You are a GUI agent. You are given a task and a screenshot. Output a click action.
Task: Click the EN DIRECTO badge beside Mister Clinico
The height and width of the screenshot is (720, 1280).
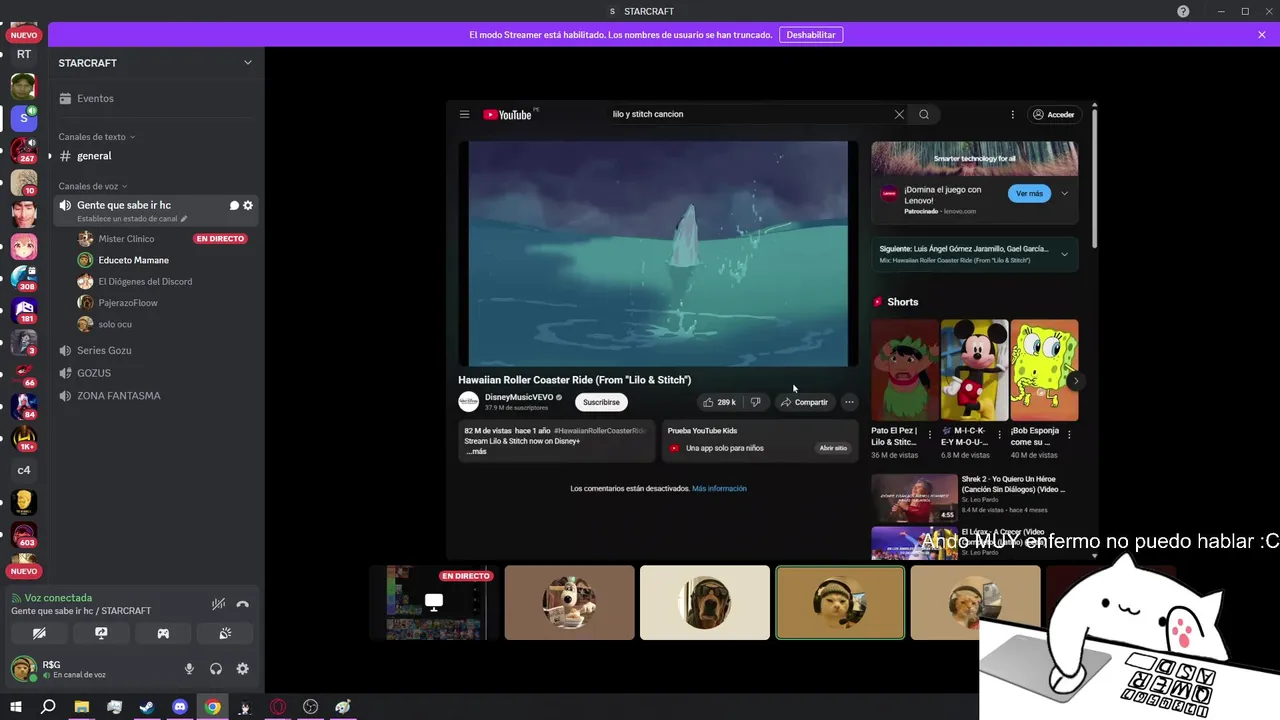220,239
